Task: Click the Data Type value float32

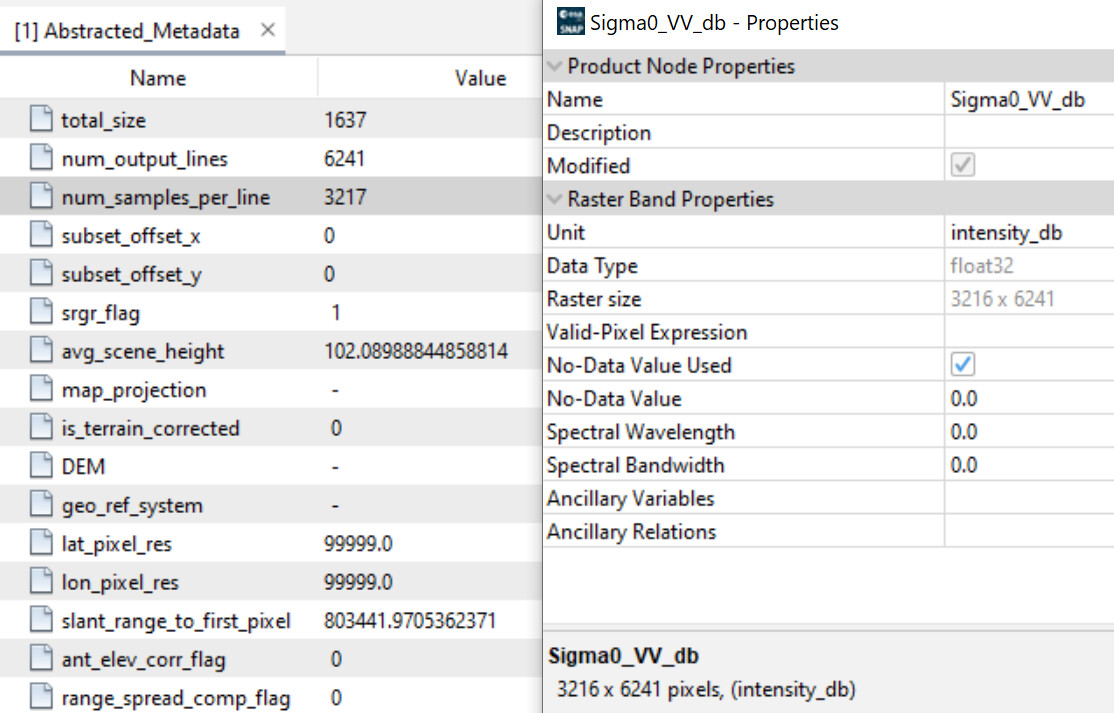Action: pyautogui.click(x=982, y=266)
